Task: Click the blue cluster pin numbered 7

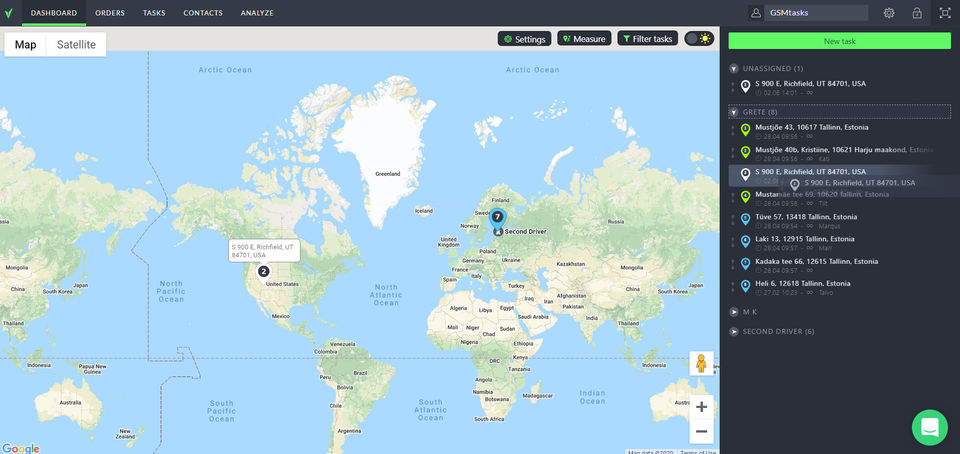Action: click(x=498, y=217)
